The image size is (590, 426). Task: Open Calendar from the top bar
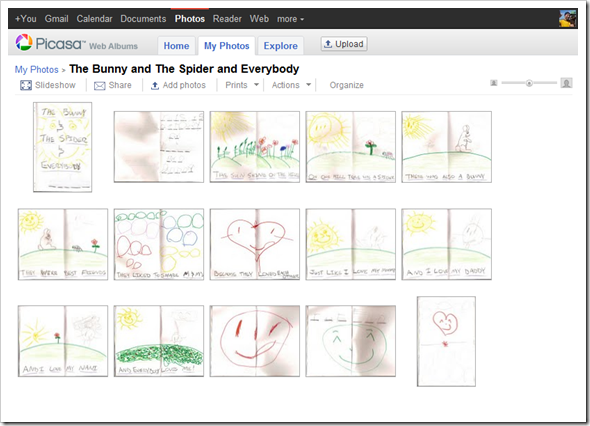click(94, 19)
